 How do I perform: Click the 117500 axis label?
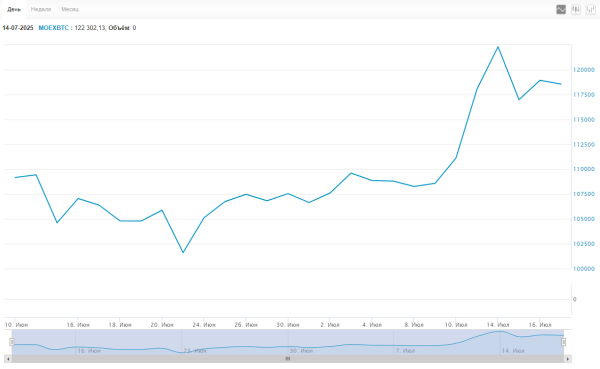(584, 95)
